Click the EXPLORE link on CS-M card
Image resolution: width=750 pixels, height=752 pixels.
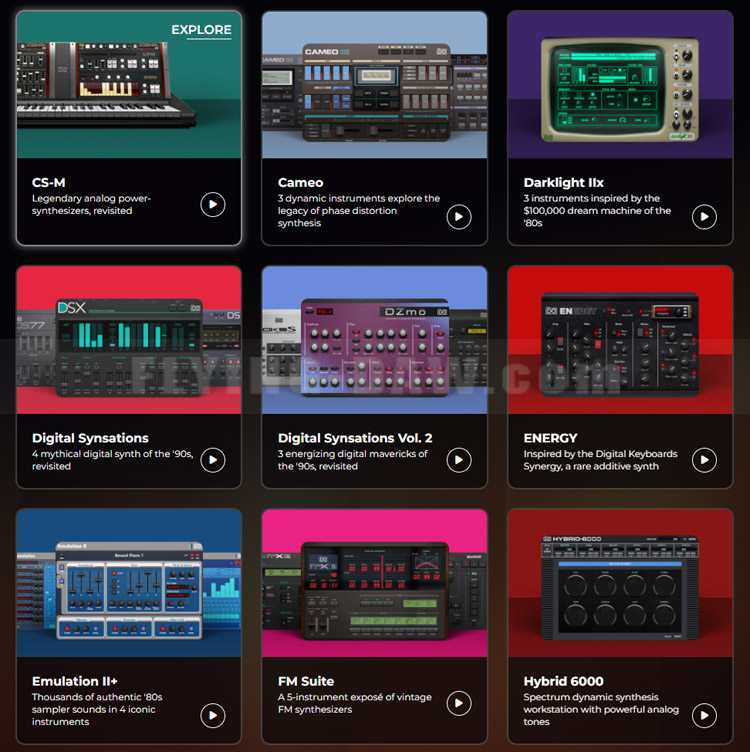pos(201,30)
